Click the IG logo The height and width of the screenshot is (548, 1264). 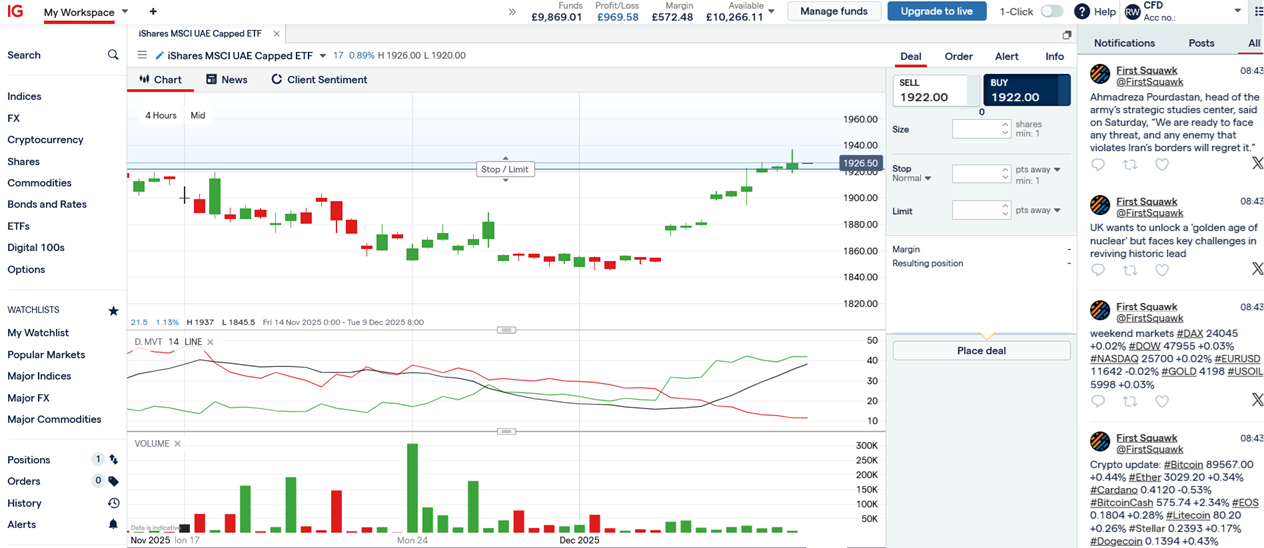click(x=15, y=11)
